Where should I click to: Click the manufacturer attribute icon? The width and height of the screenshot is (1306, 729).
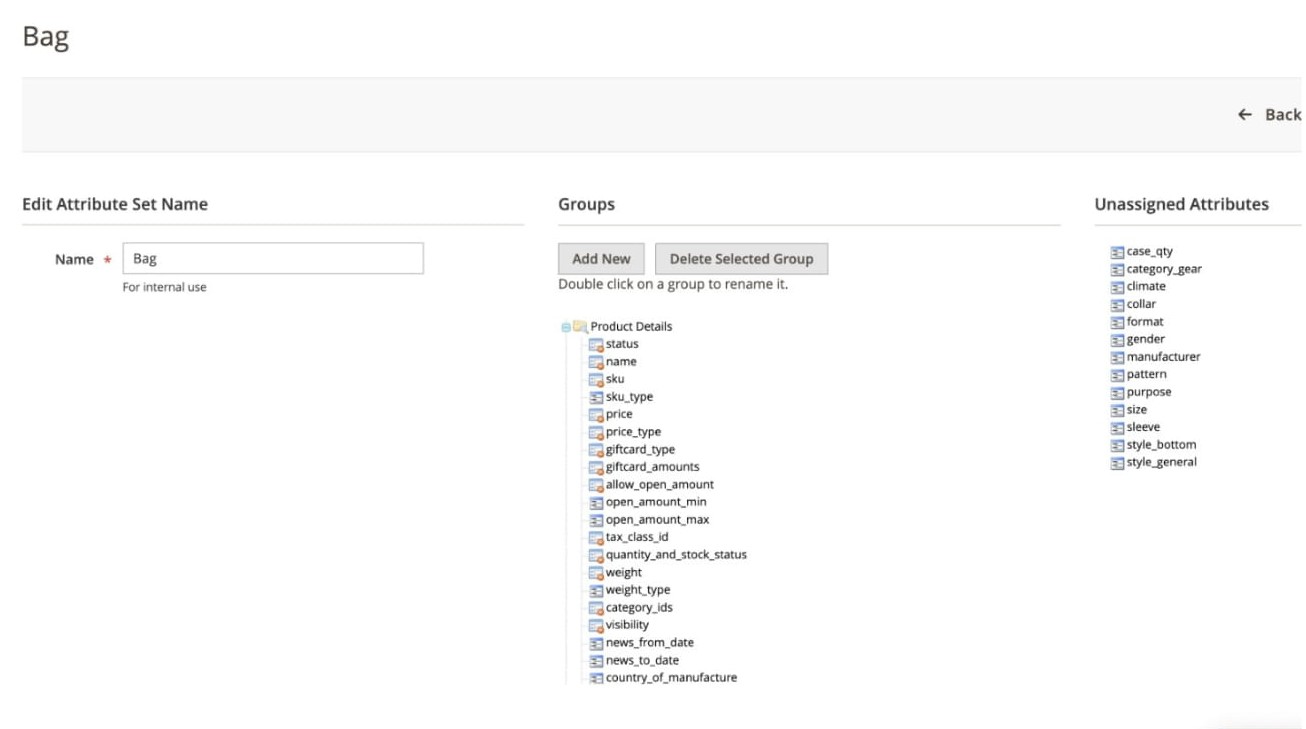pos(1118,357)
